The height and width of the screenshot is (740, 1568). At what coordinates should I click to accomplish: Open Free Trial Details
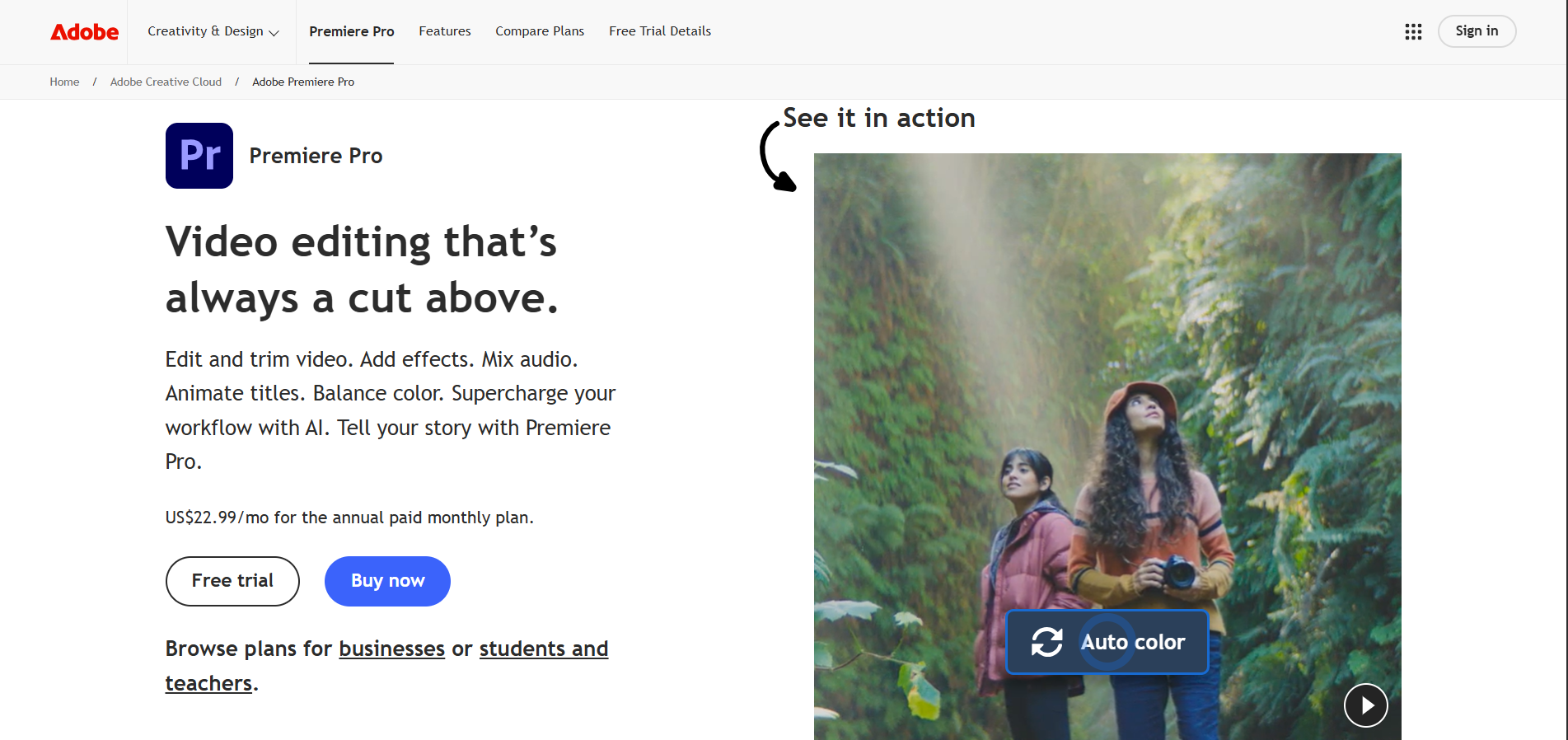(659, 31)
